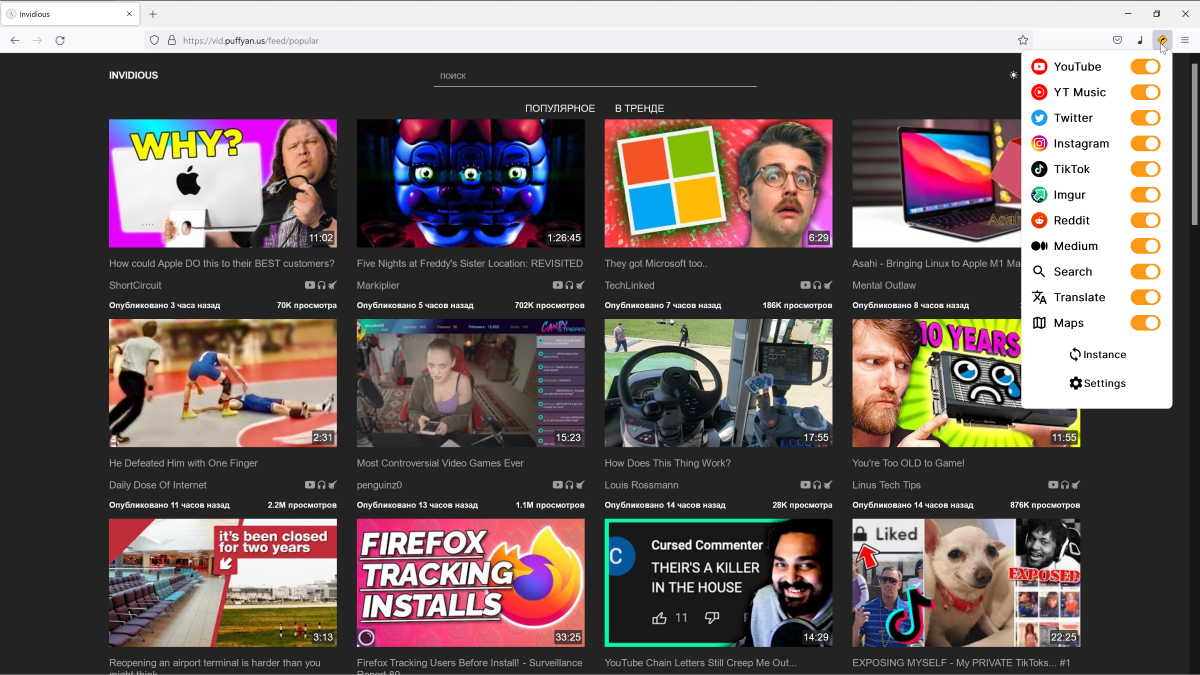Screen dimensions: 1200x675
Task: Open the Markiplier channel link
Action: 377,286
